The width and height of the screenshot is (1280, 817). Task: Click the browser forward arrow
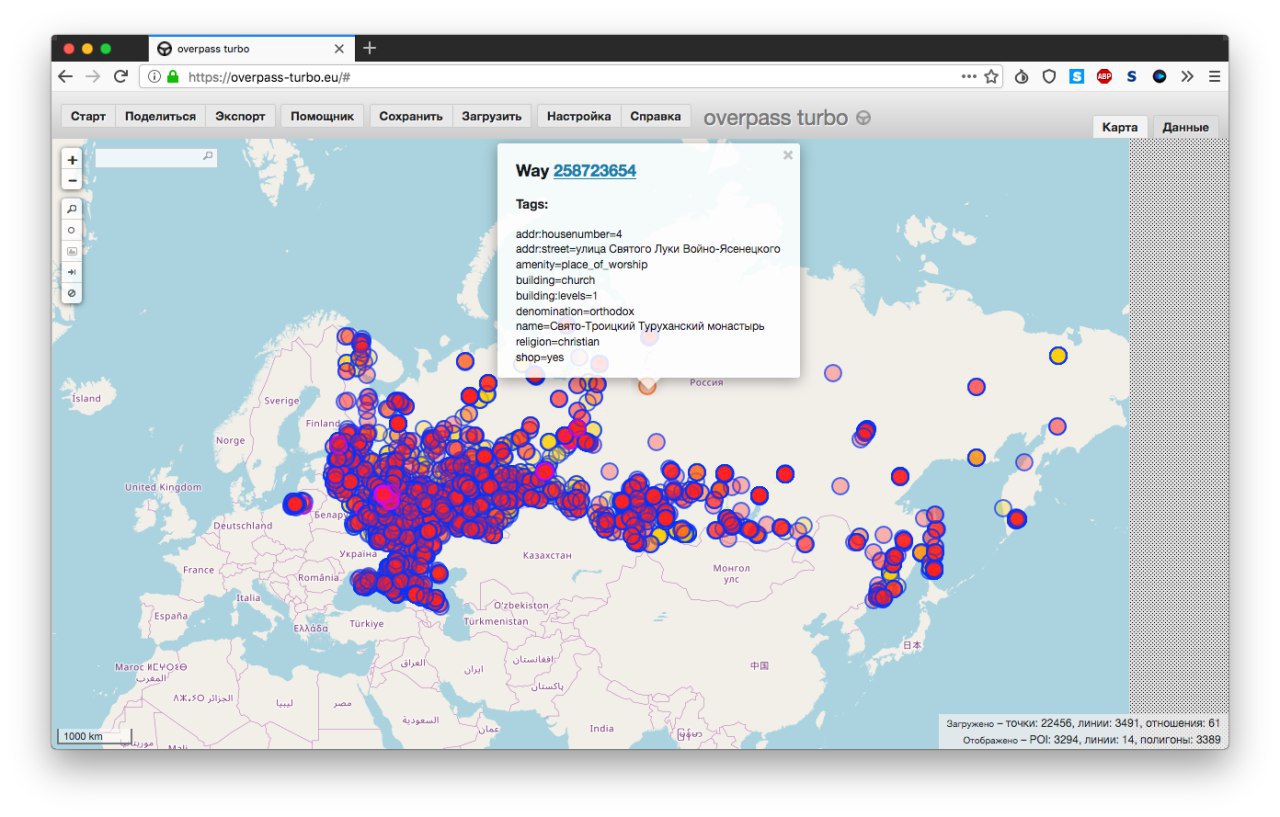92,76
